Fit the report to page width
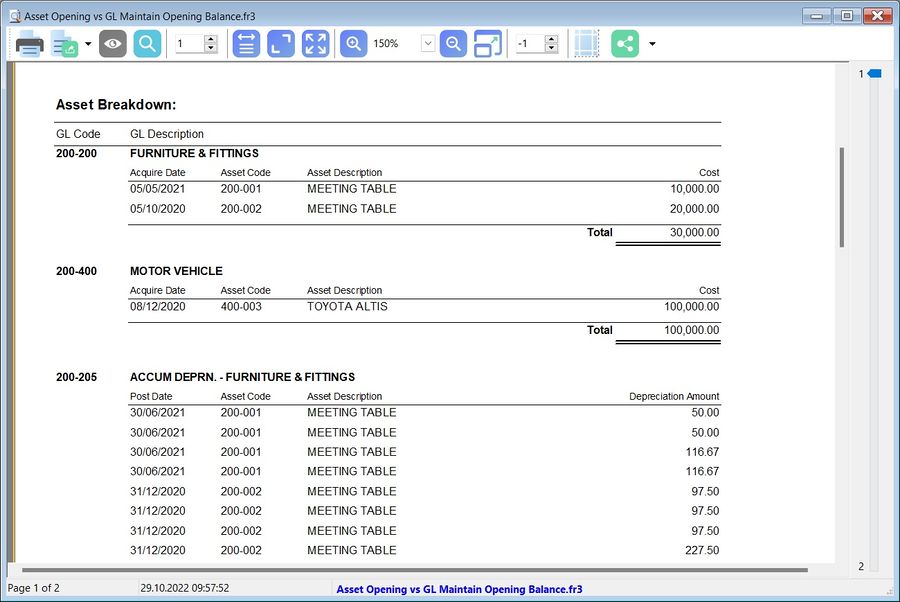Image resolution: width=900 pixels, height=602 pixels. coord(245,43)
